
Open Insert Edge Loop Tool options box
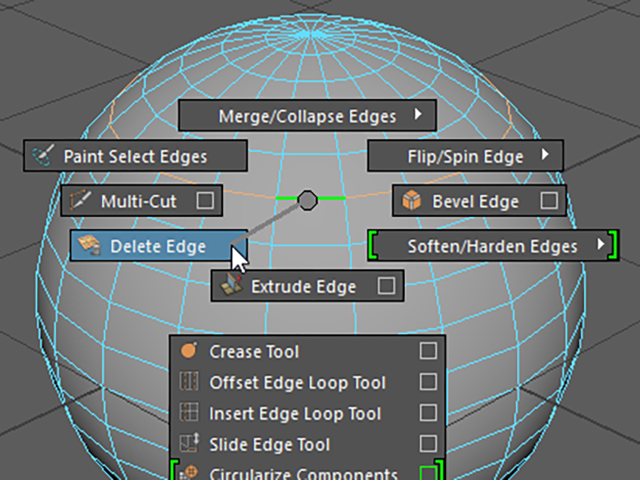(x=428, y=413)
